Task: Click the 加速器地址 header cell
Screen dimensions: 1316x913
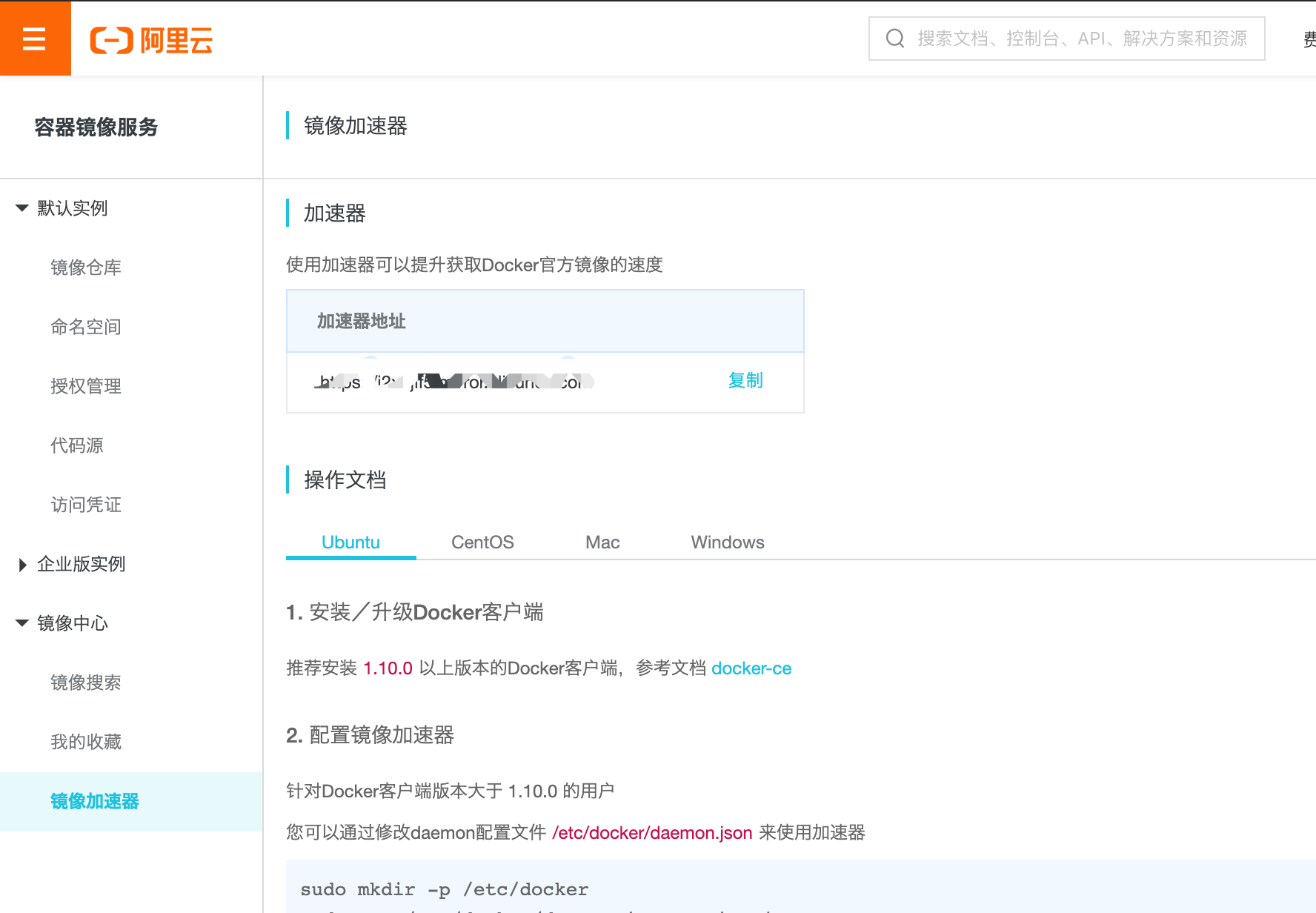Action: pos(545,322)
